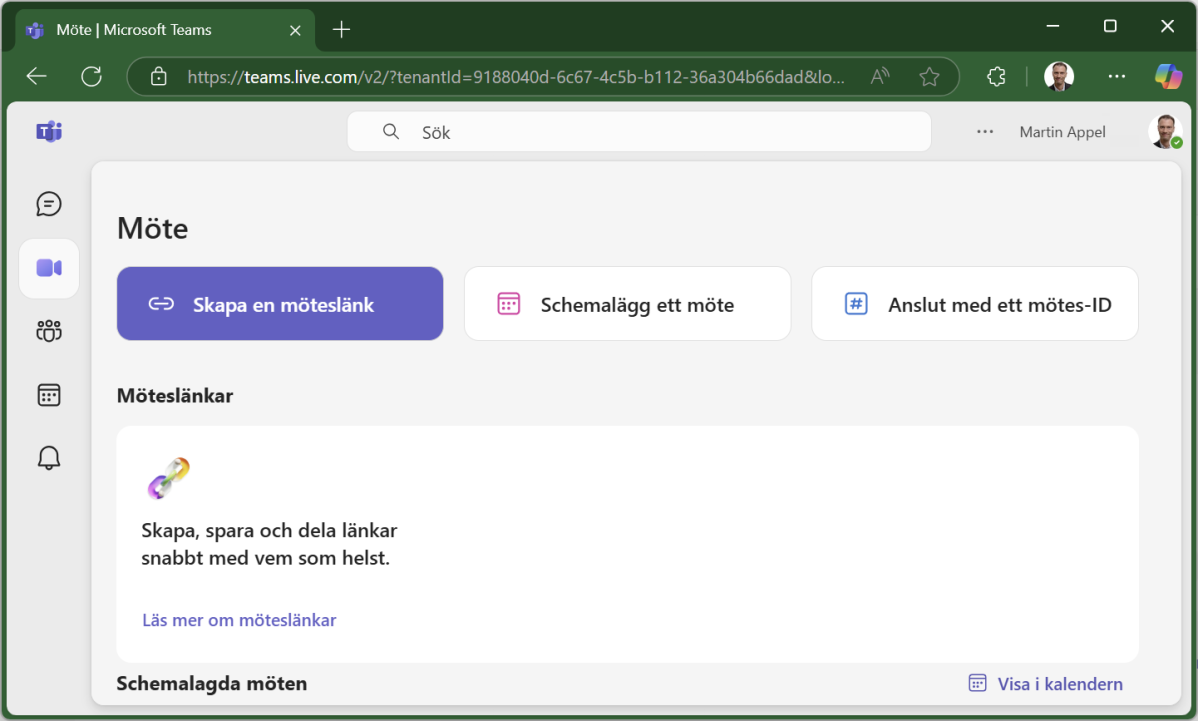Click the browser extensions icon
1198x721 pixels.
tap(996, 76)
